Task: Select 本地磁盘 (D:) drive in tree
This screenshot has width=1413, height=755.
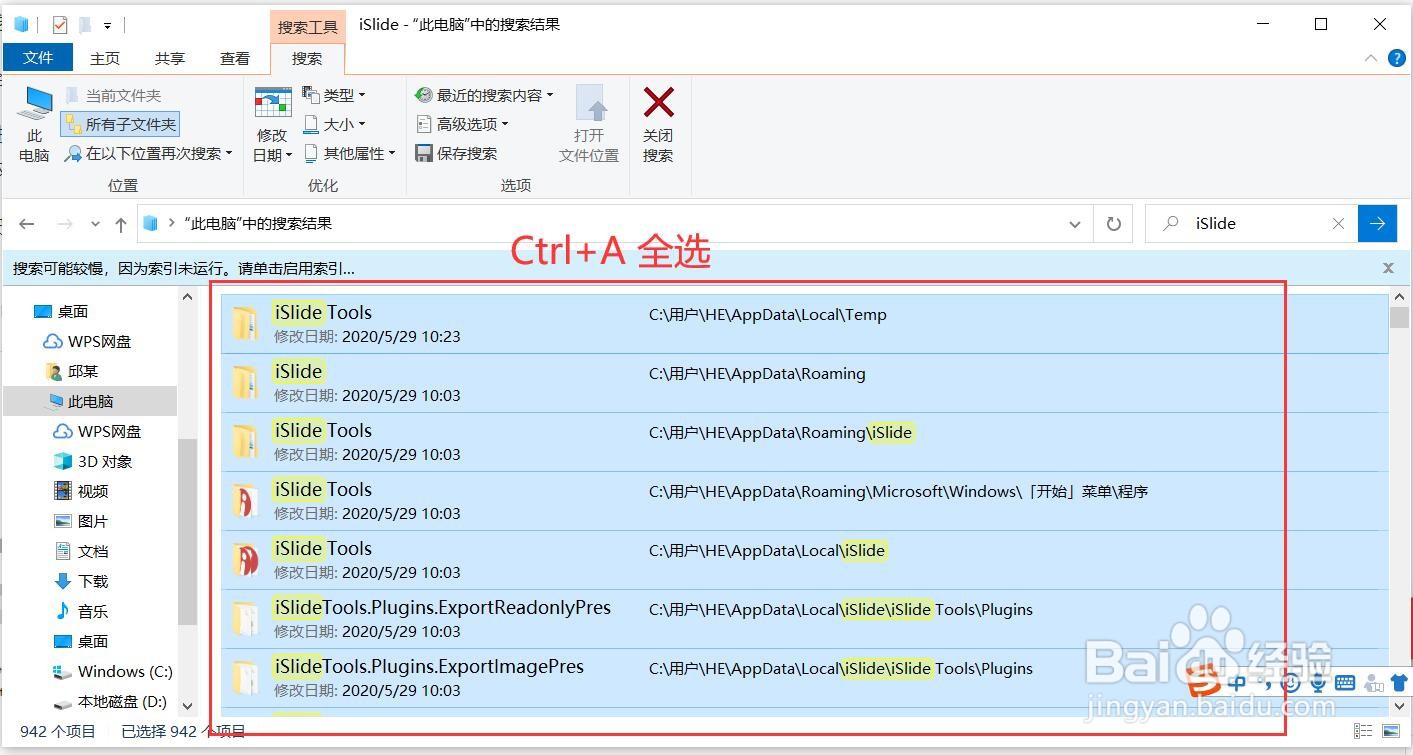Action: 109,702
